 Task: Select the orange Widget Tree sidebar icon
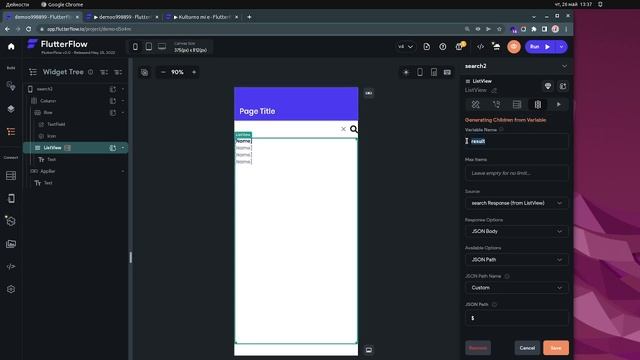coord(11,131)
